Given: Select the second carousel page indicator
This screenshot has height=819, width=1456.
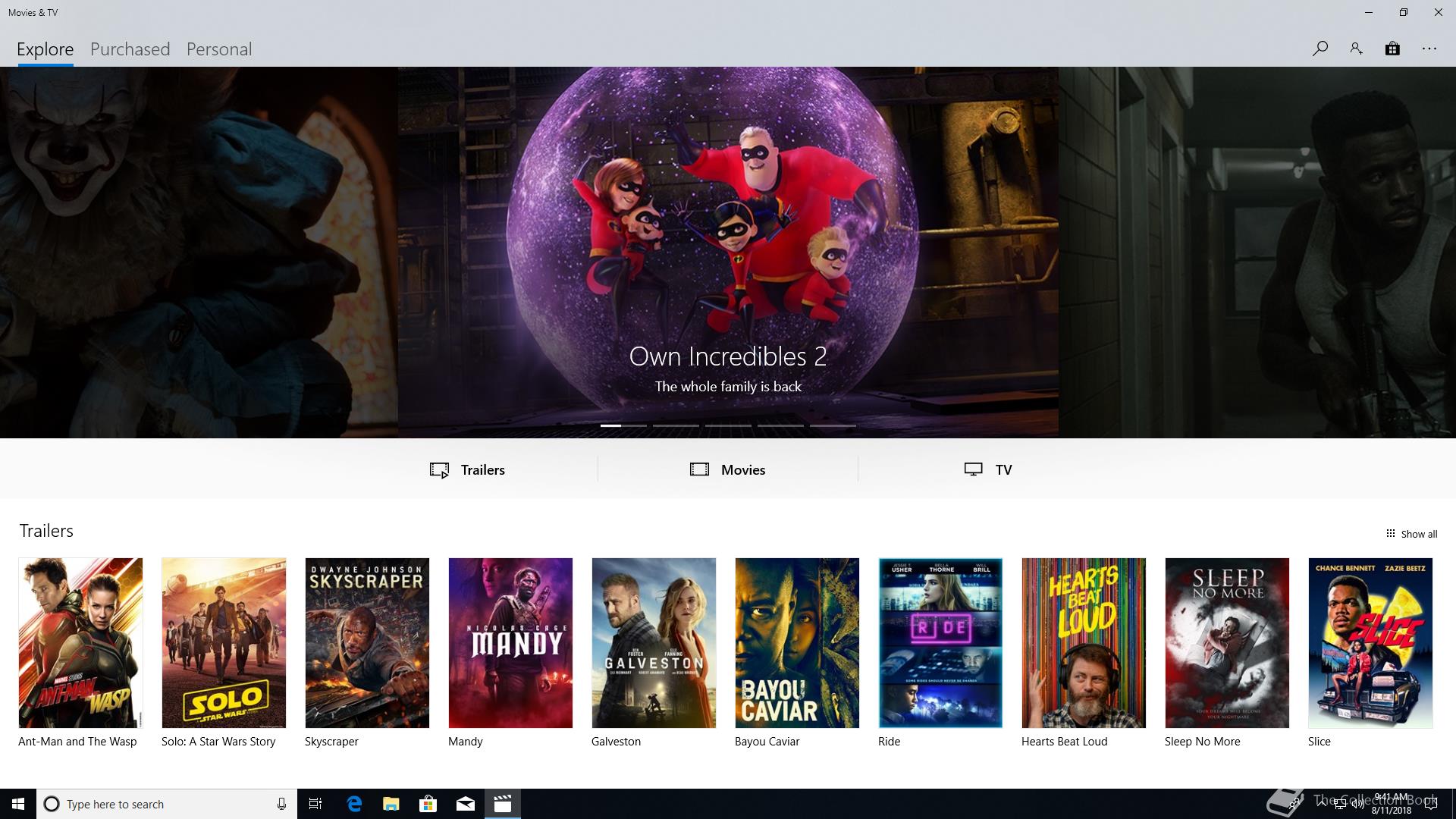Looking at the screenshot, I should click(x=676, y=425).
